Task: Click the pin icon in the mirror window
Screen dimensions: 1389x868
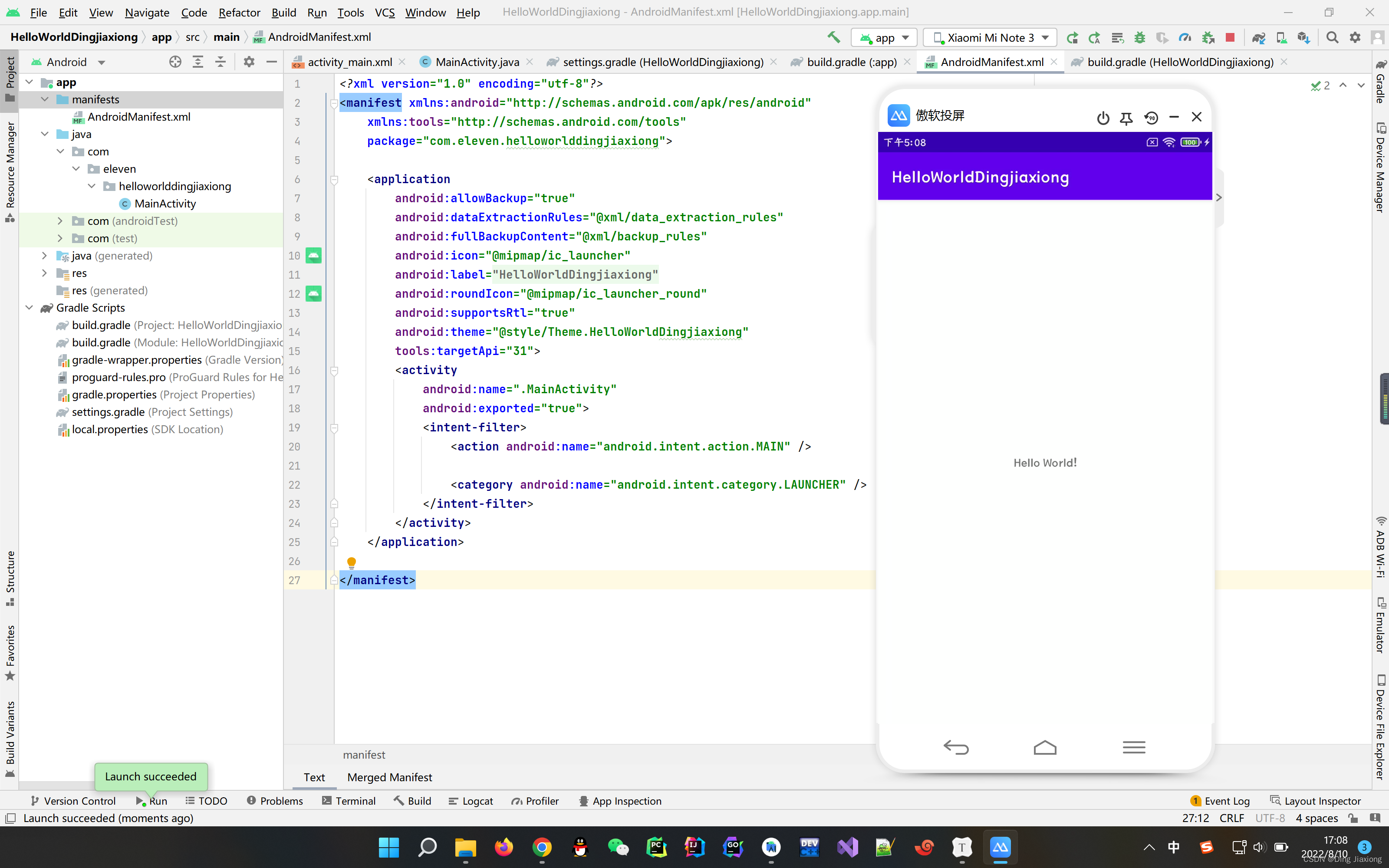Action: (x=1126, y=118)
